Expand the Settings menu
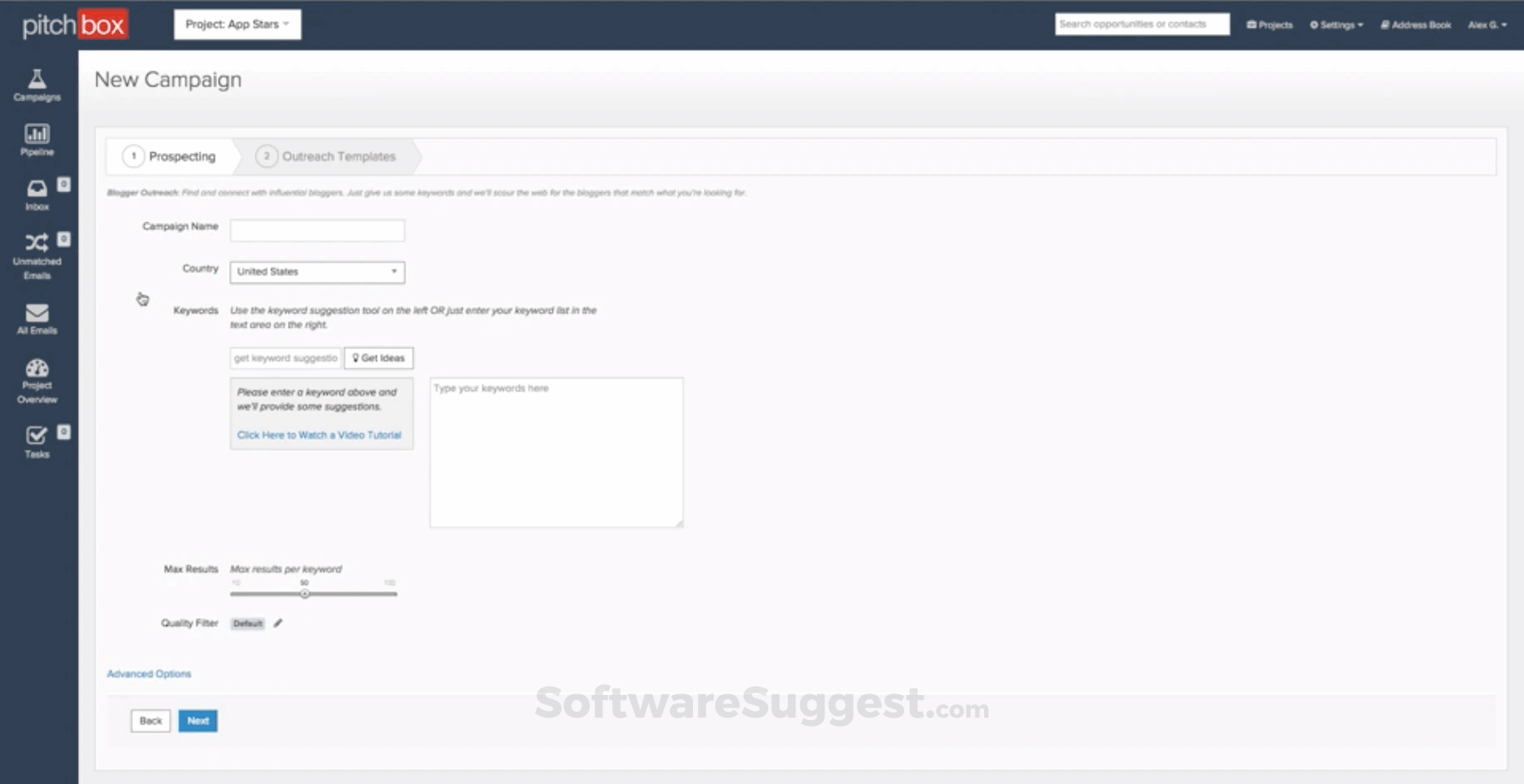1524x784 pixels. pos(1337,24)
